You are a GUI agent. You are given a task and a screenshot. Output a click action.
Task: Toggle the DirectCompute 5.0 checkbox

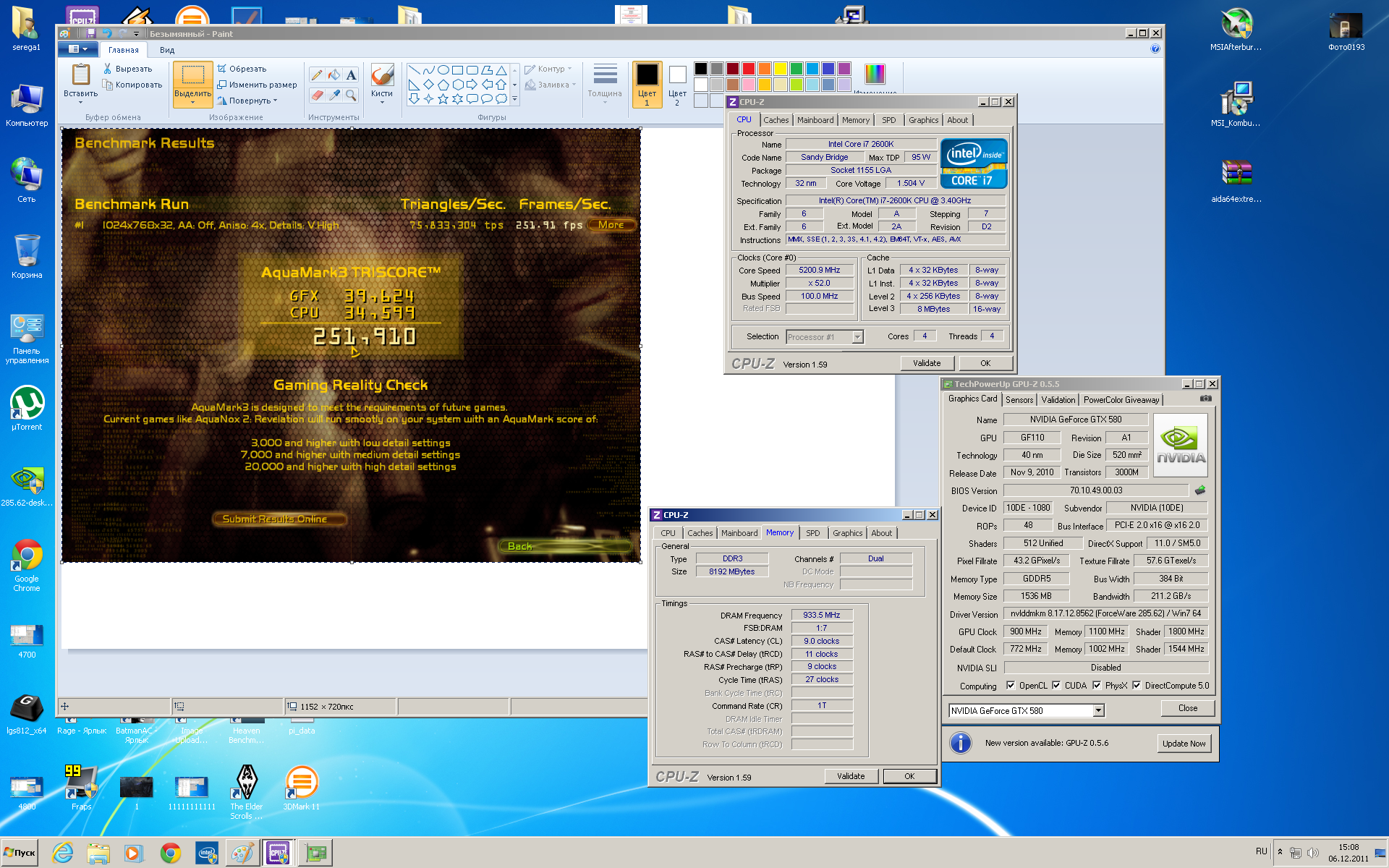coord(1137,686)
